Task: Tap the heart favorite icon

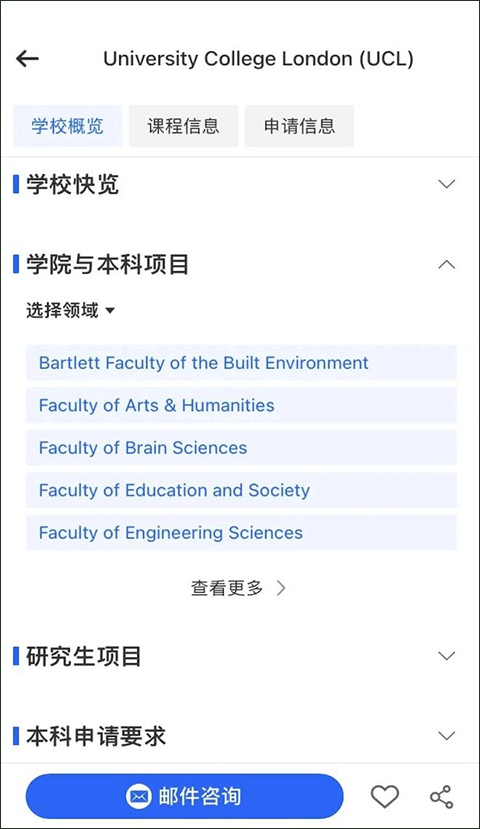Action: [384, 796]
